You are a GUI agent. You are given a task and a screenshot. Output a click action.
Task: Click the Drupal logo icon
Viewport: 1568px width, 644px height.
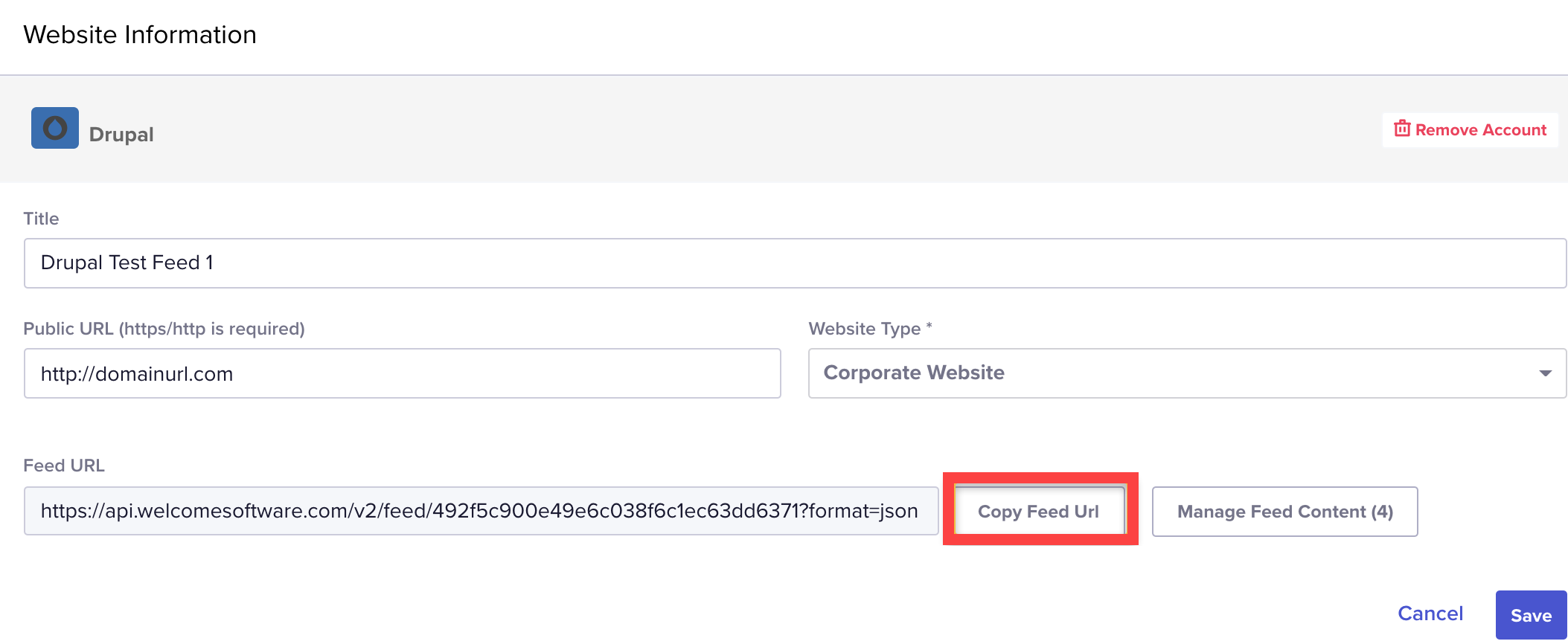coord(54,128)
